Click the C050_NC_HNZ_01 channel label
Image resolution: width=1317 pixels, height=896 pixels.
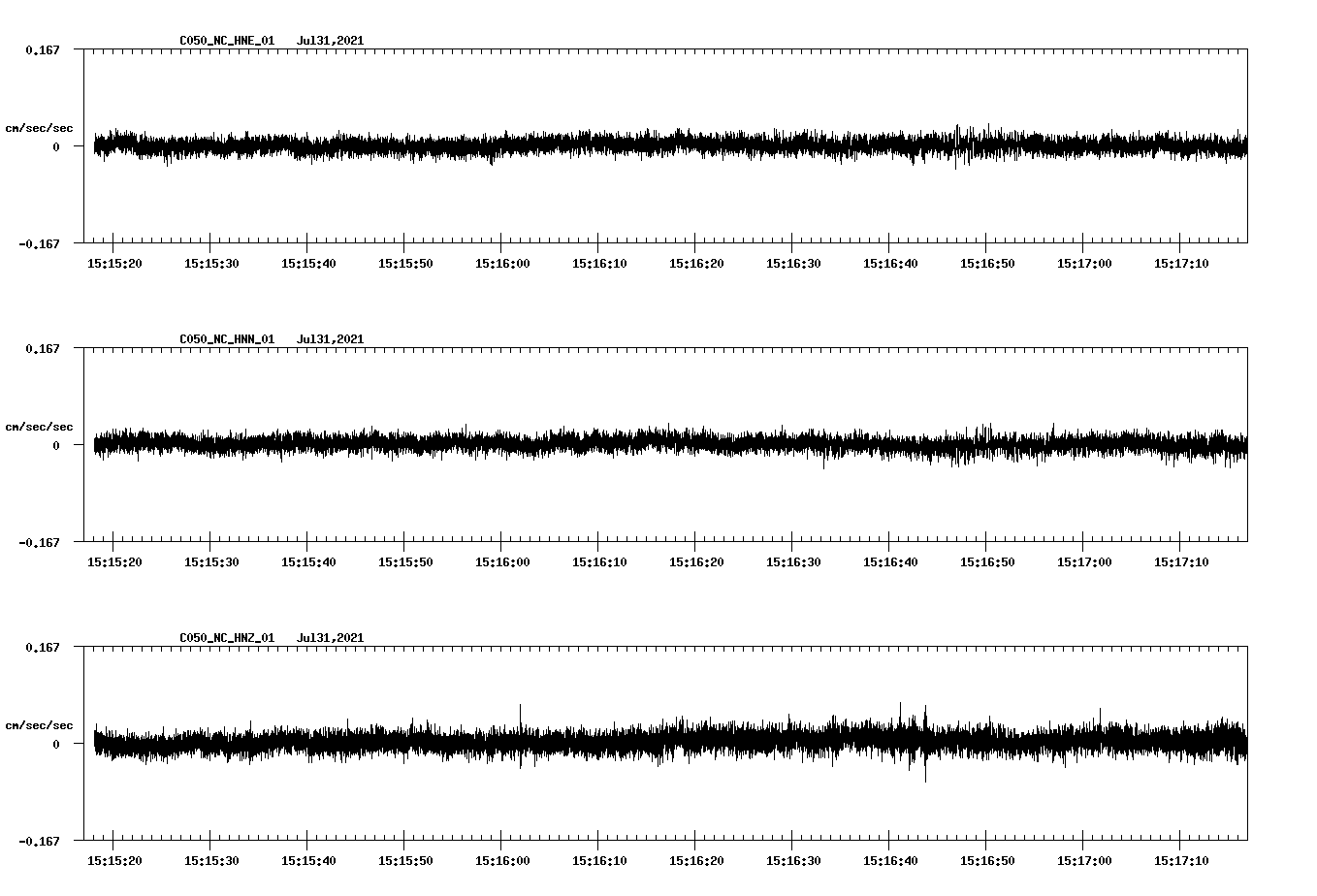(x=225, y=637)
